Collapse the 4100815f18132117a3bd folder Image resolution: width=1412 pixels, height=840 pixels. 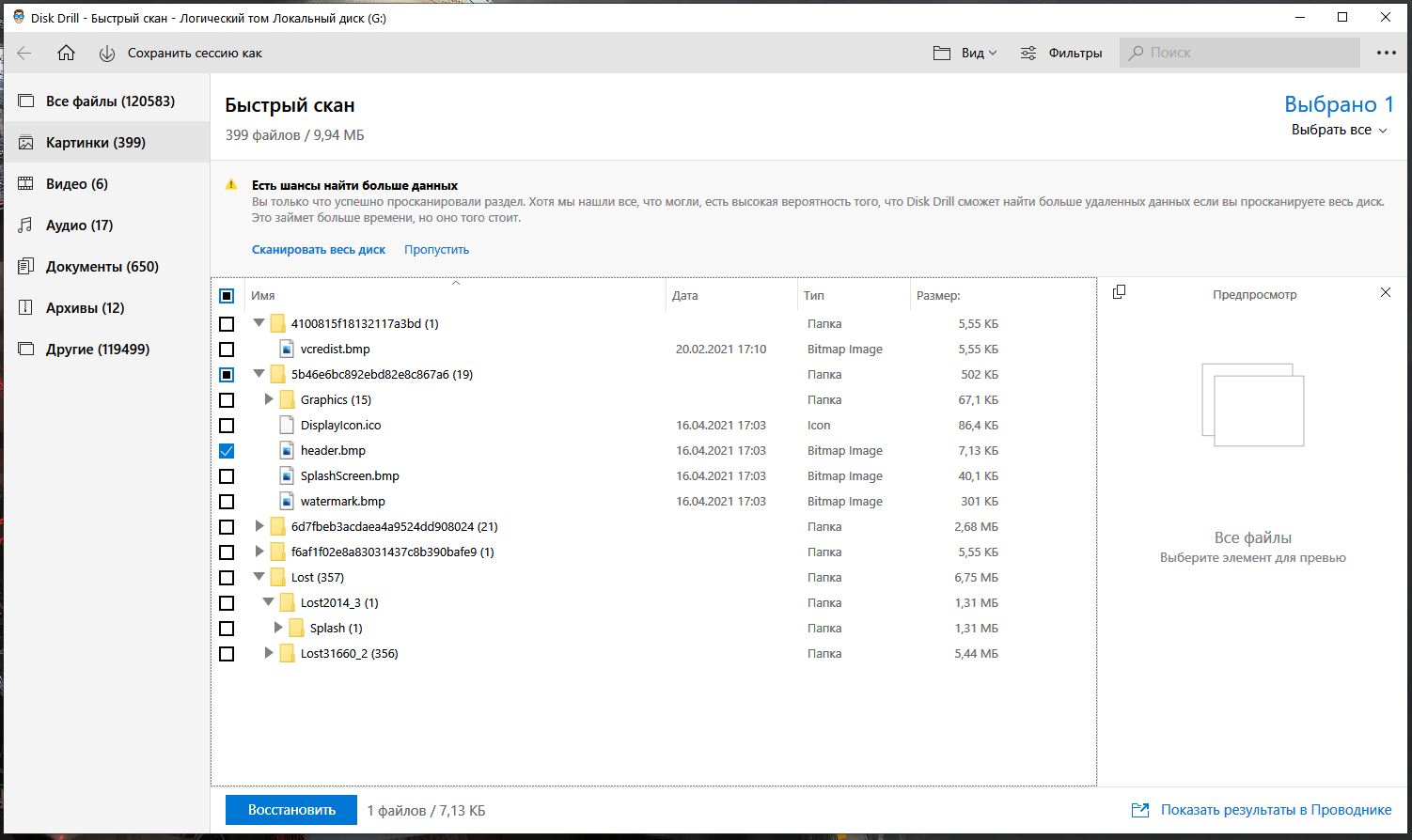click(x=259, y=323)
